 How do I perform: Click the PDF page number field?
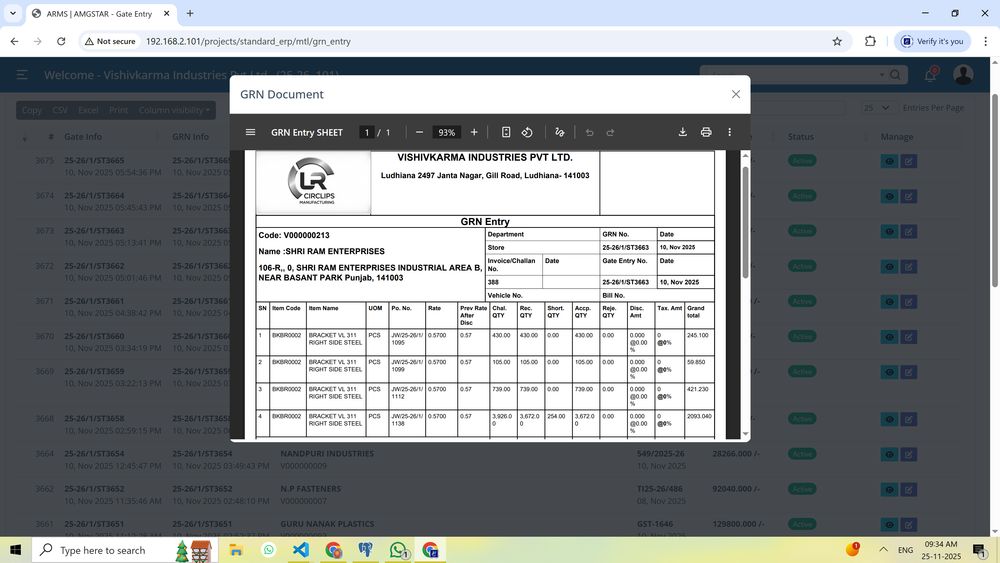pyautogui.click(x=367, y=132)
